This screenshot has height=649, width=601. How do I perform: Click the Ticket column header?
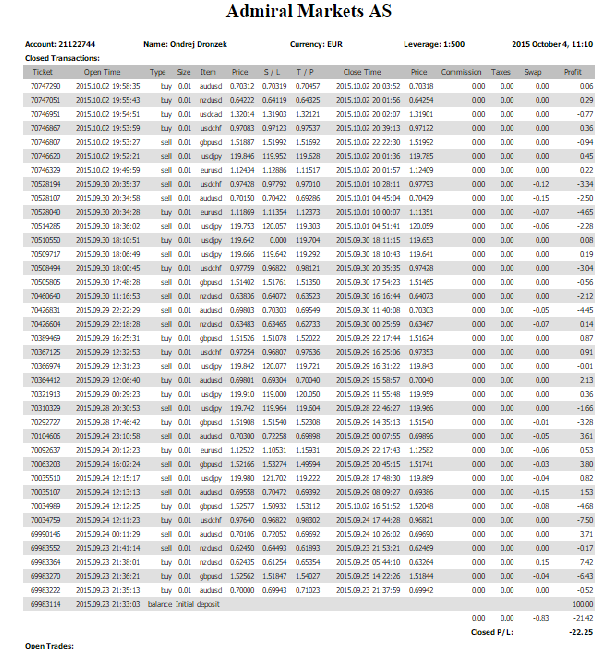(x=42, y=72)
